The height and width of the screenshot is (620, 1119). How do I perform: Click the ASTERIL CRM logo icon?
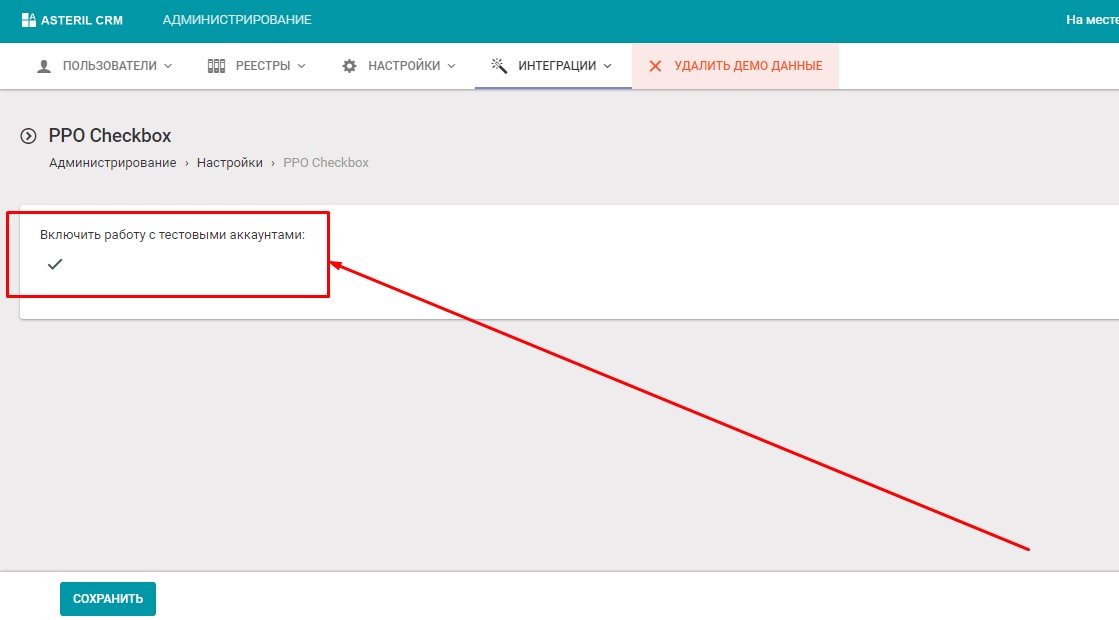(x=29, y=20)
